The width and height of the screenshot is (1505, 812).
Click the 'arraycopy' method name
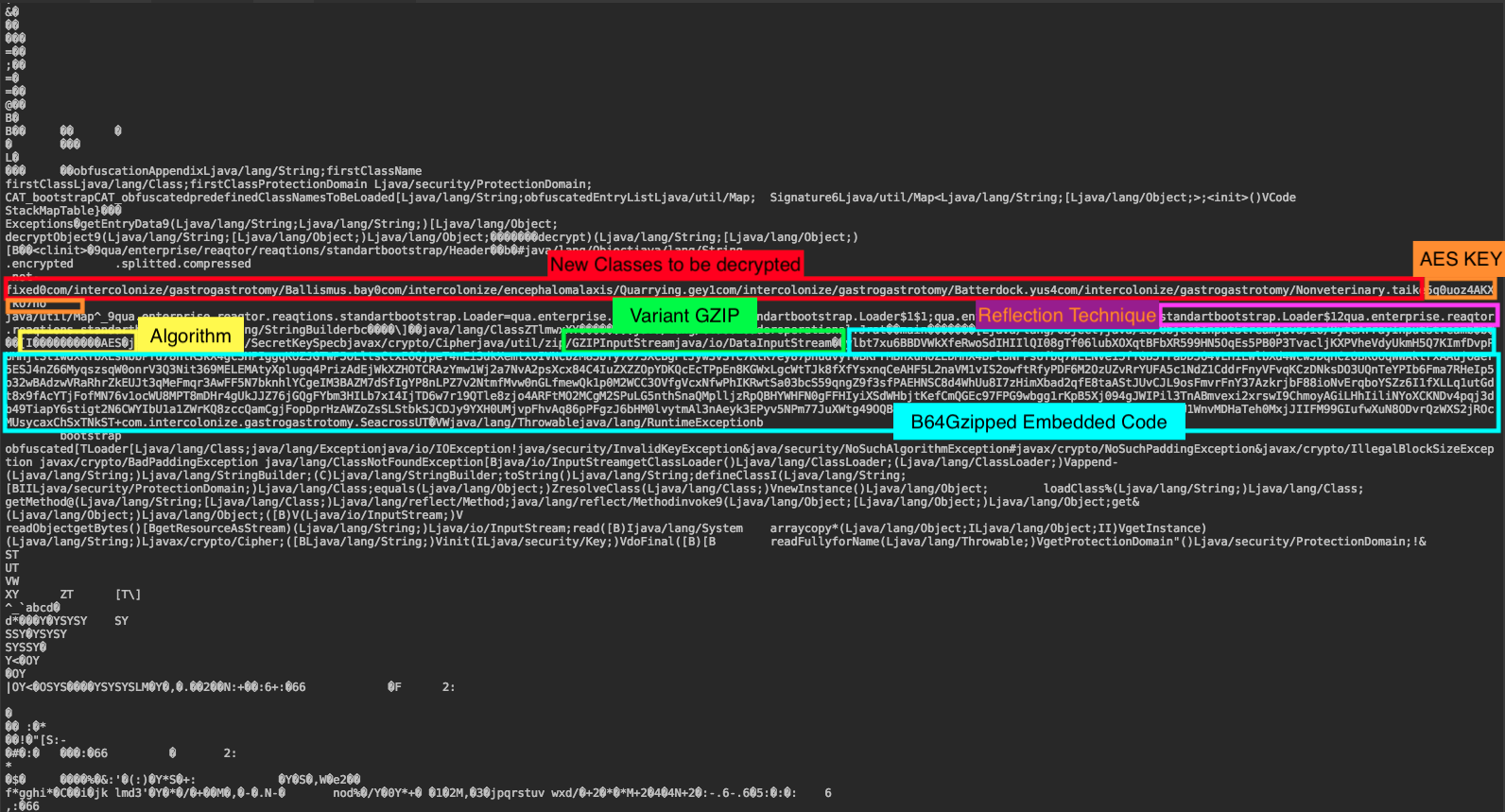pos(801,528)
